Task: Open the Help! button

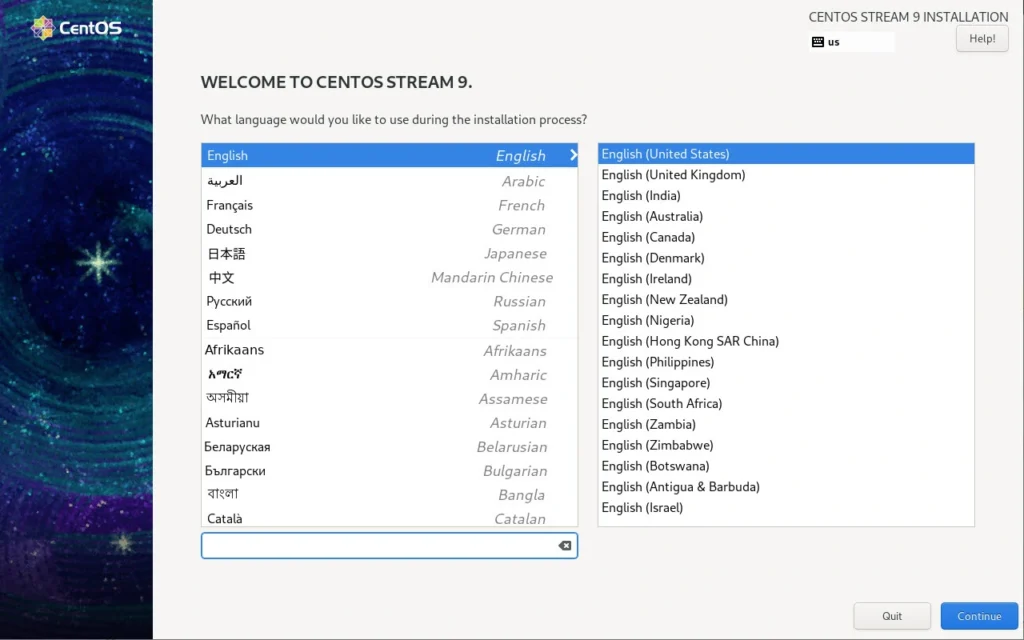Action: [981, 39]
